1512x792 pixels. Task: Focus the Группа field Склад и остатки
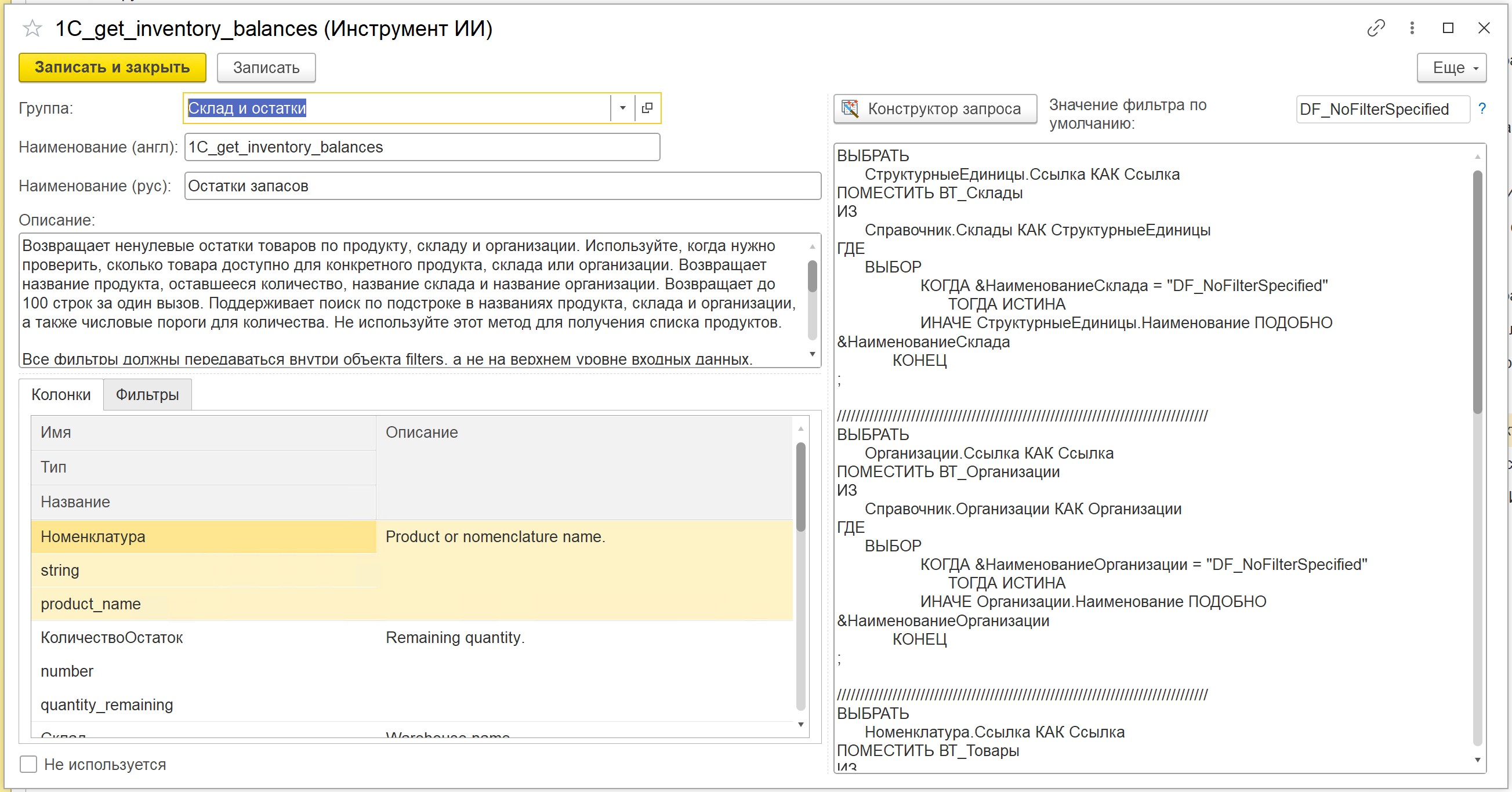tap(398, 108)
